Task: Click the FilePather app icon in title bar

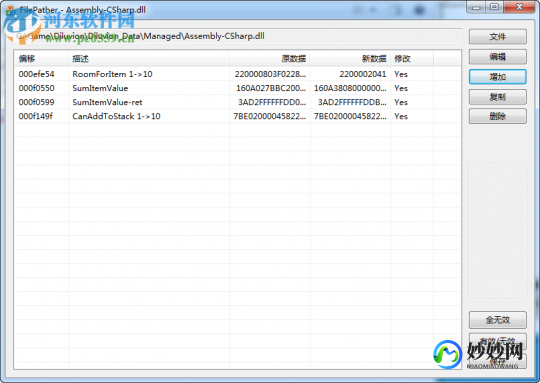Action: [x=10, y=10]
